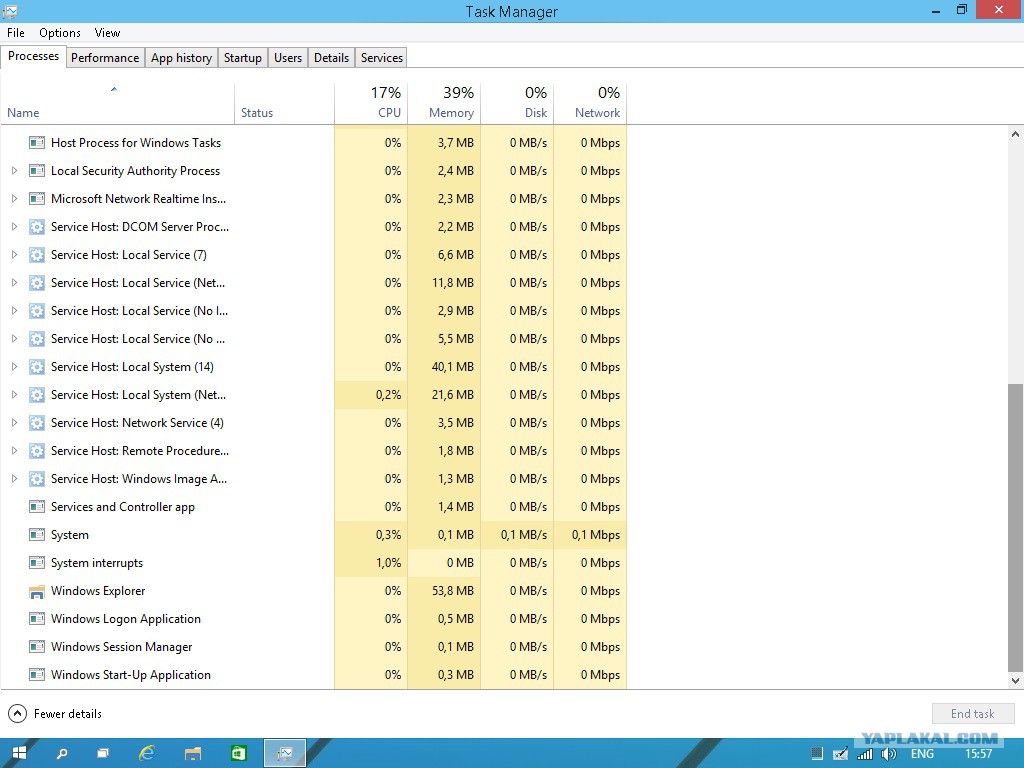The height and width of the screenshot is (768, 1024).
Task: Click the Service Host: Local System (14) gear icon
Action: click(37, 366)
